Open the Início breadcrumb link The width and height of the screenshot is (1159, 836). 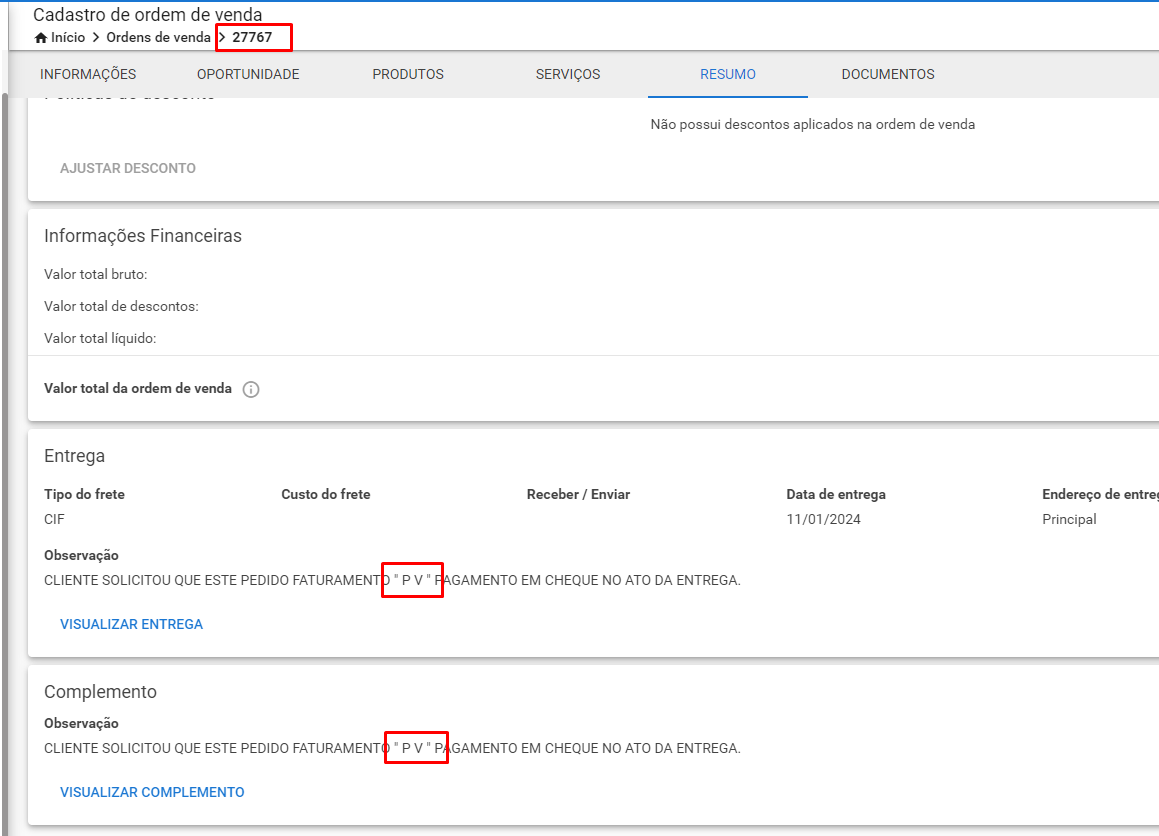click(x=68, y=37)
